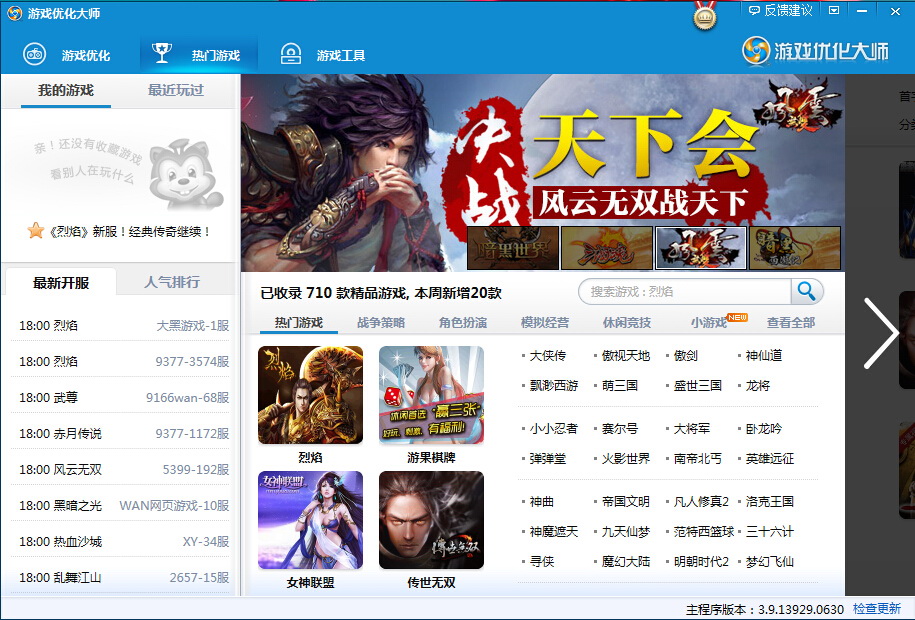Open the 烈焰 game cover

(x=310, y=395)
